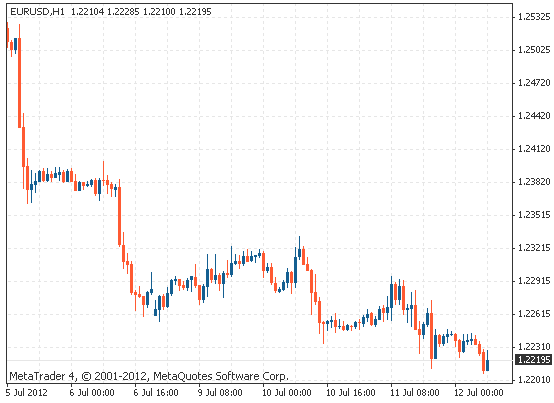
Task: Click the 1.24720 price scale value
Action: click(534, 83)
